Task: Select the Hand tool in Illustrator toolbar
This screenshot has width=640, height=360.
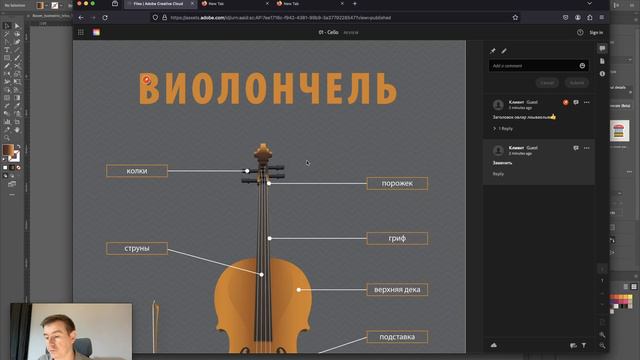Action: [x=17, y=130]
